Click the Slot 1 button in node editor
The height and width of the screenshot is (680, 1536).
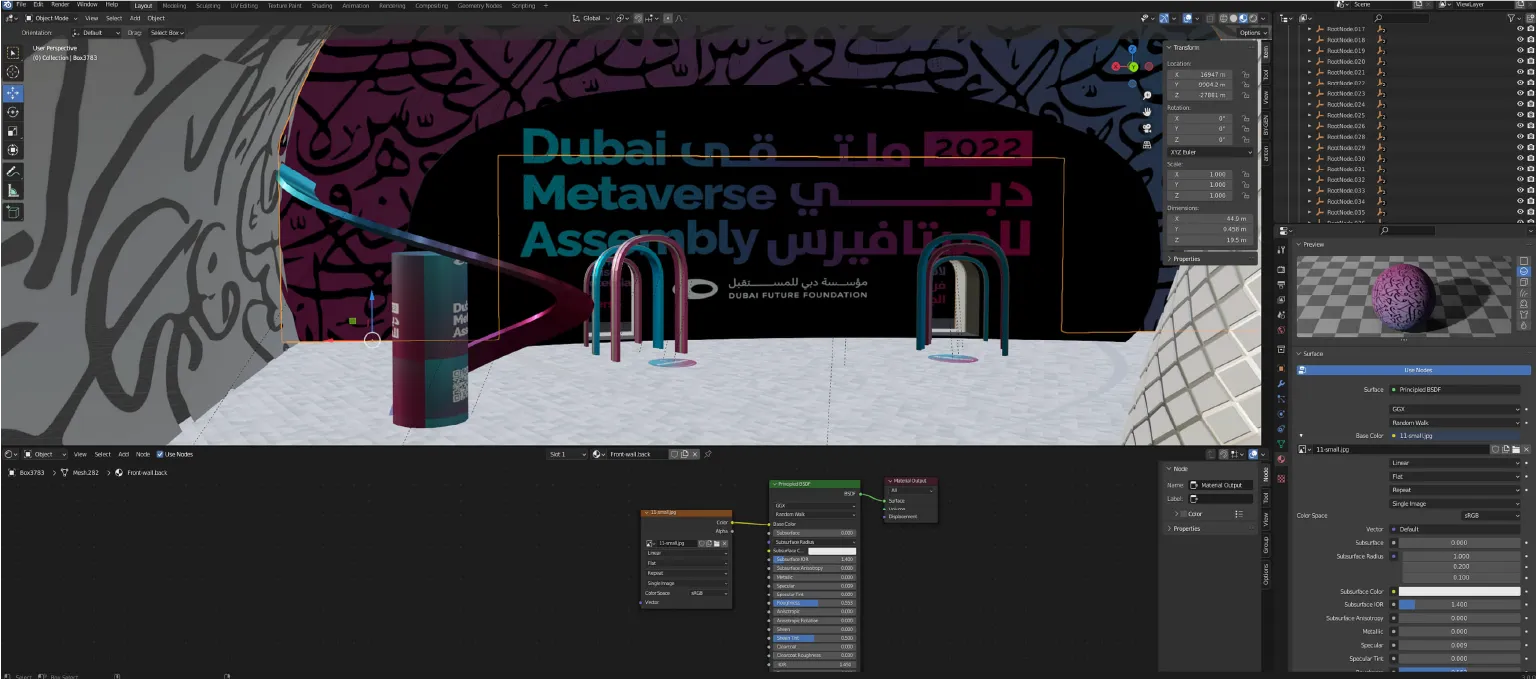tap(567, 454)
